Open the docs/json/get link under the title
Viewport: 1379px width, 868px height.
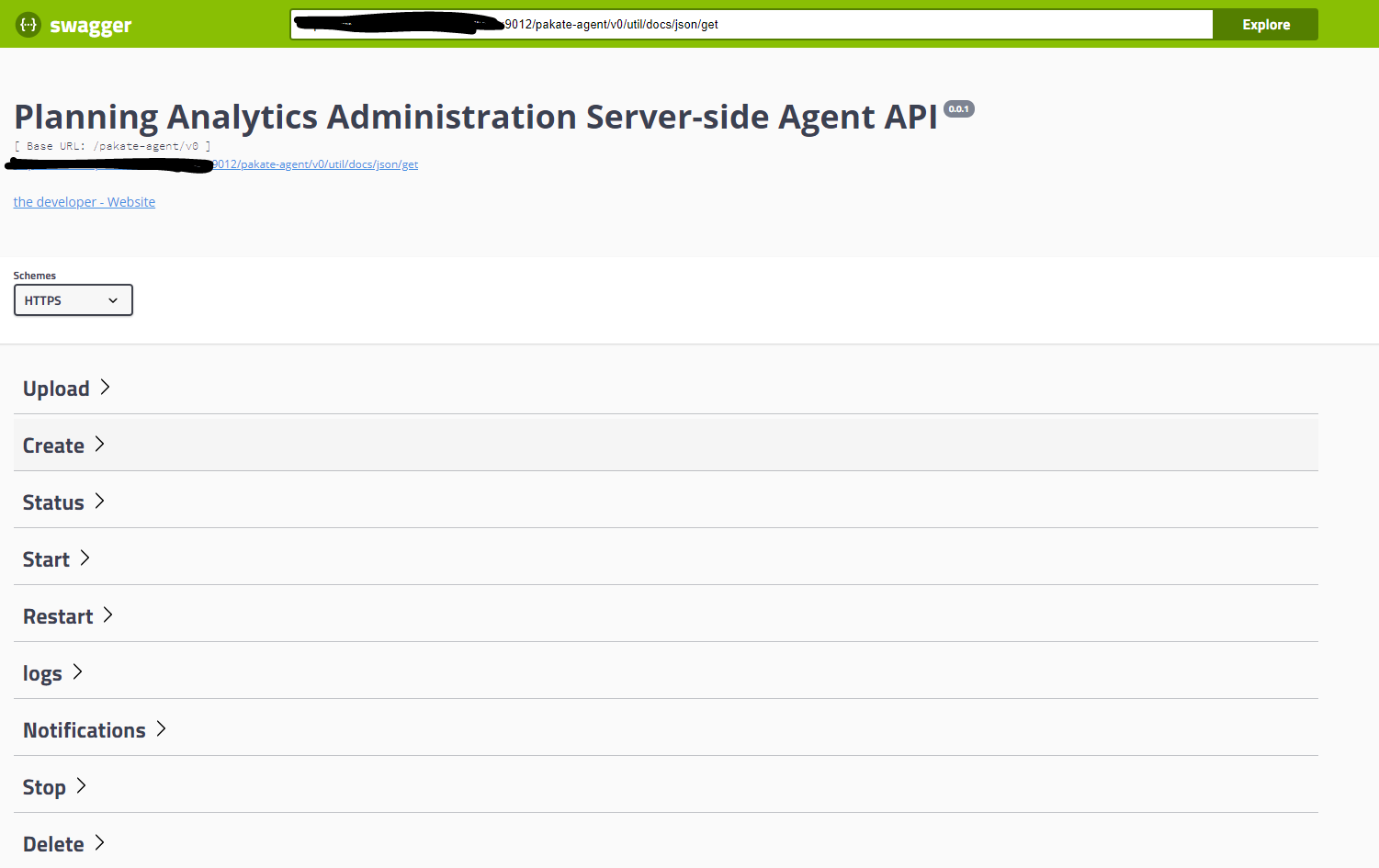[216, 164]
